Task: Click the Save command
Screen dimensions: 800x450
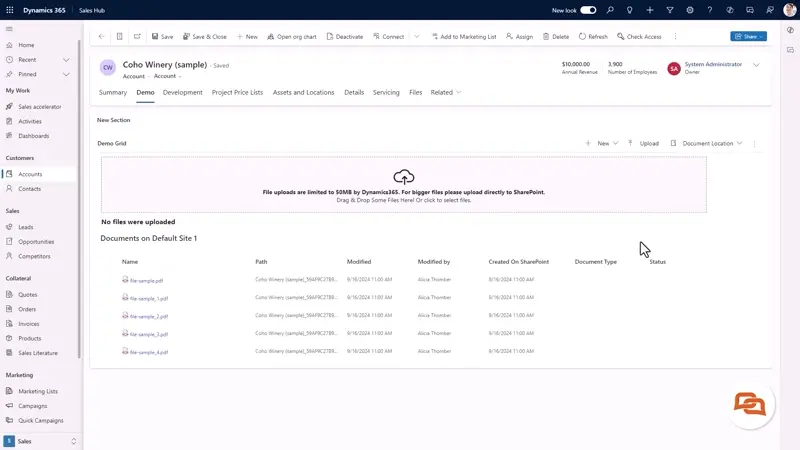Action: 162,37
